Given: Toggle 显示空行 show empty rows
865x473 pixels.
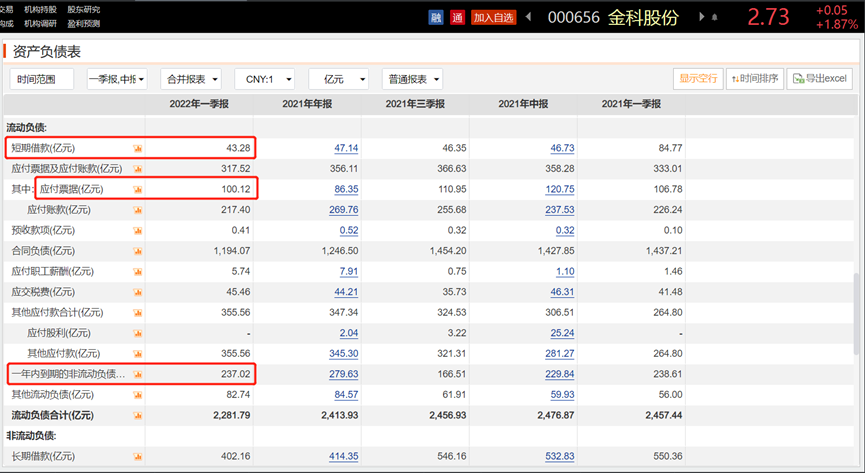Looking at the screenshot, I should 698,78.
